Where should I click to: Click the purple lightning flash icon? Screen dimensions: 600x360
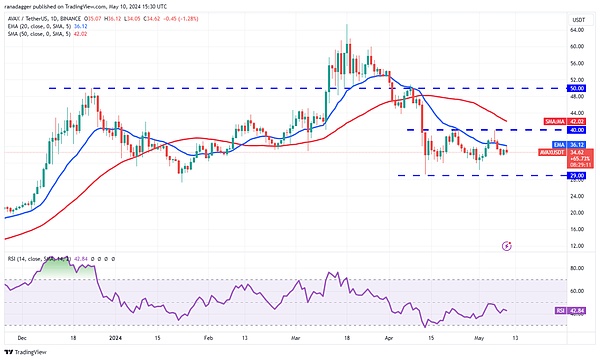pyautogui.click(x=507, y=246)
